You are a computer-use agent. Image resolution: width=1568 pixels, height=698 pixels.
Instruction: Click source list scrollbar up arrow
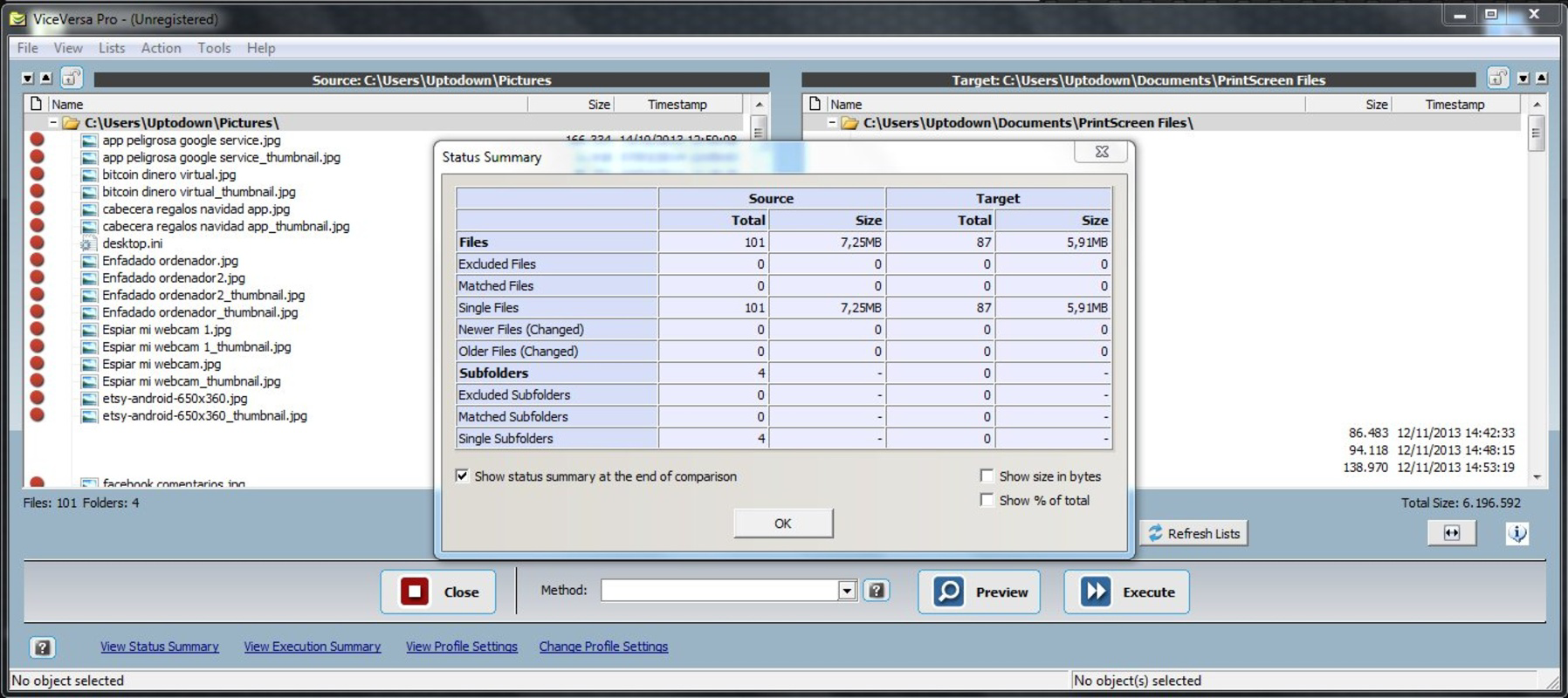tap(759, 104)
